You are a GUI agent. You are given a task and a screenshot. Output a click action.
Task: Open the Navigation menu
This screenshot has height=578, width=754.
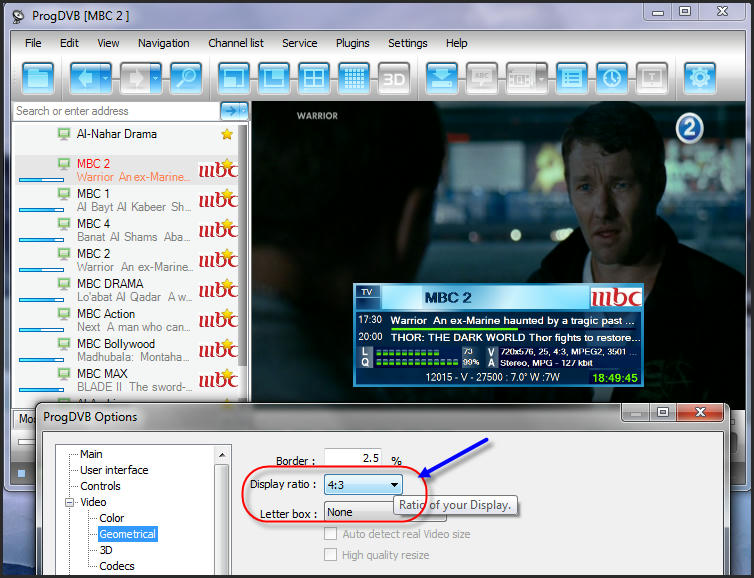[x=163, y=43]
